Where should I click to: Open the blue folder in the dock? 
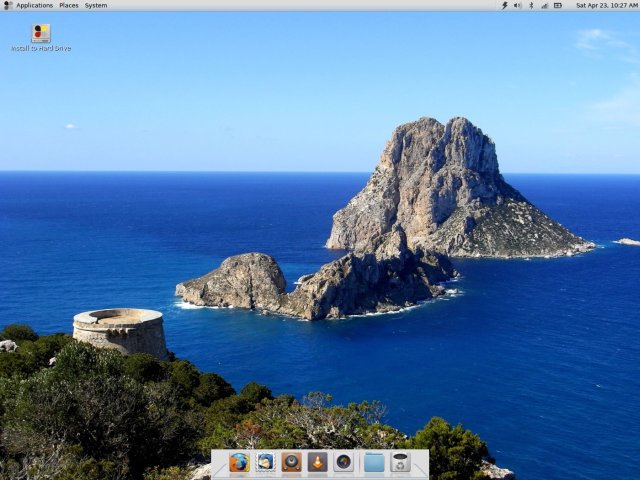(x=374, y=462)
